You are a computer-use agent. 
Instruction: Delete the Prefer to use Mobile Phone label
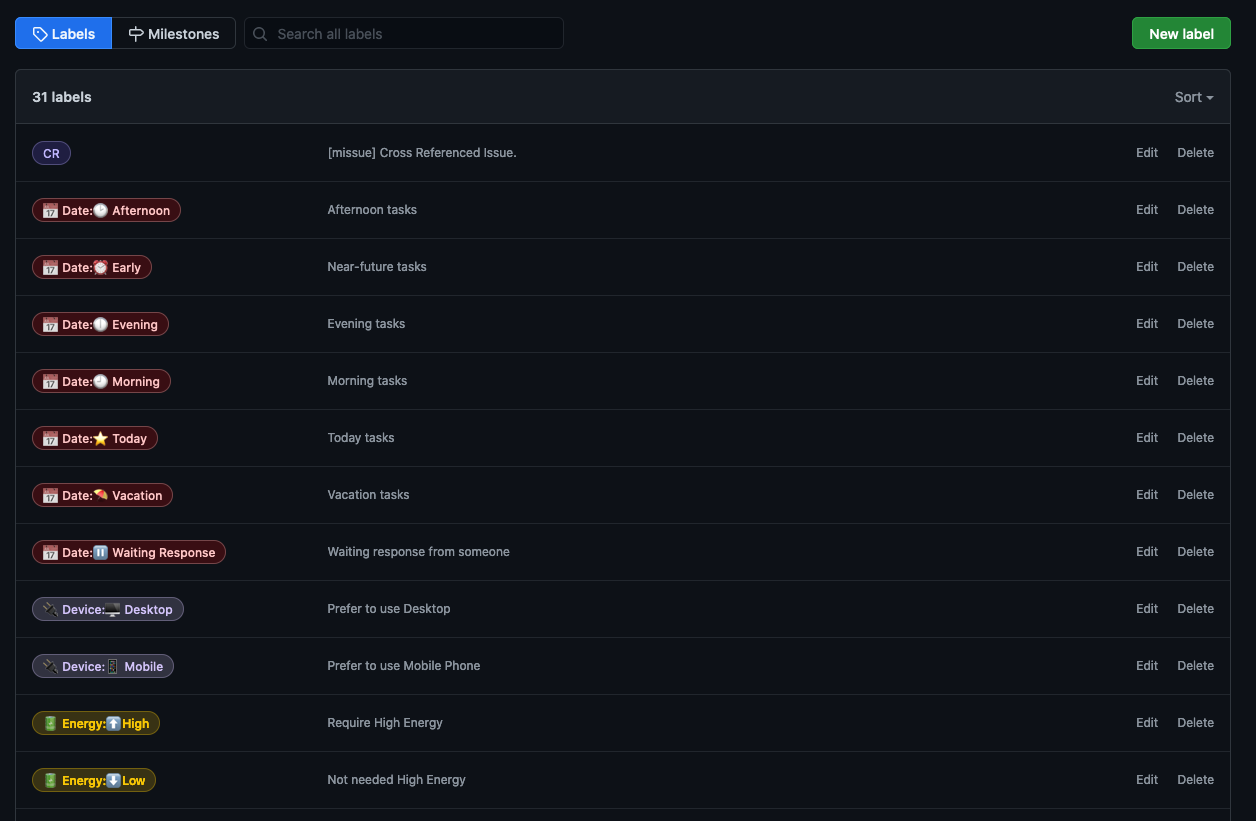(1195, 666)
